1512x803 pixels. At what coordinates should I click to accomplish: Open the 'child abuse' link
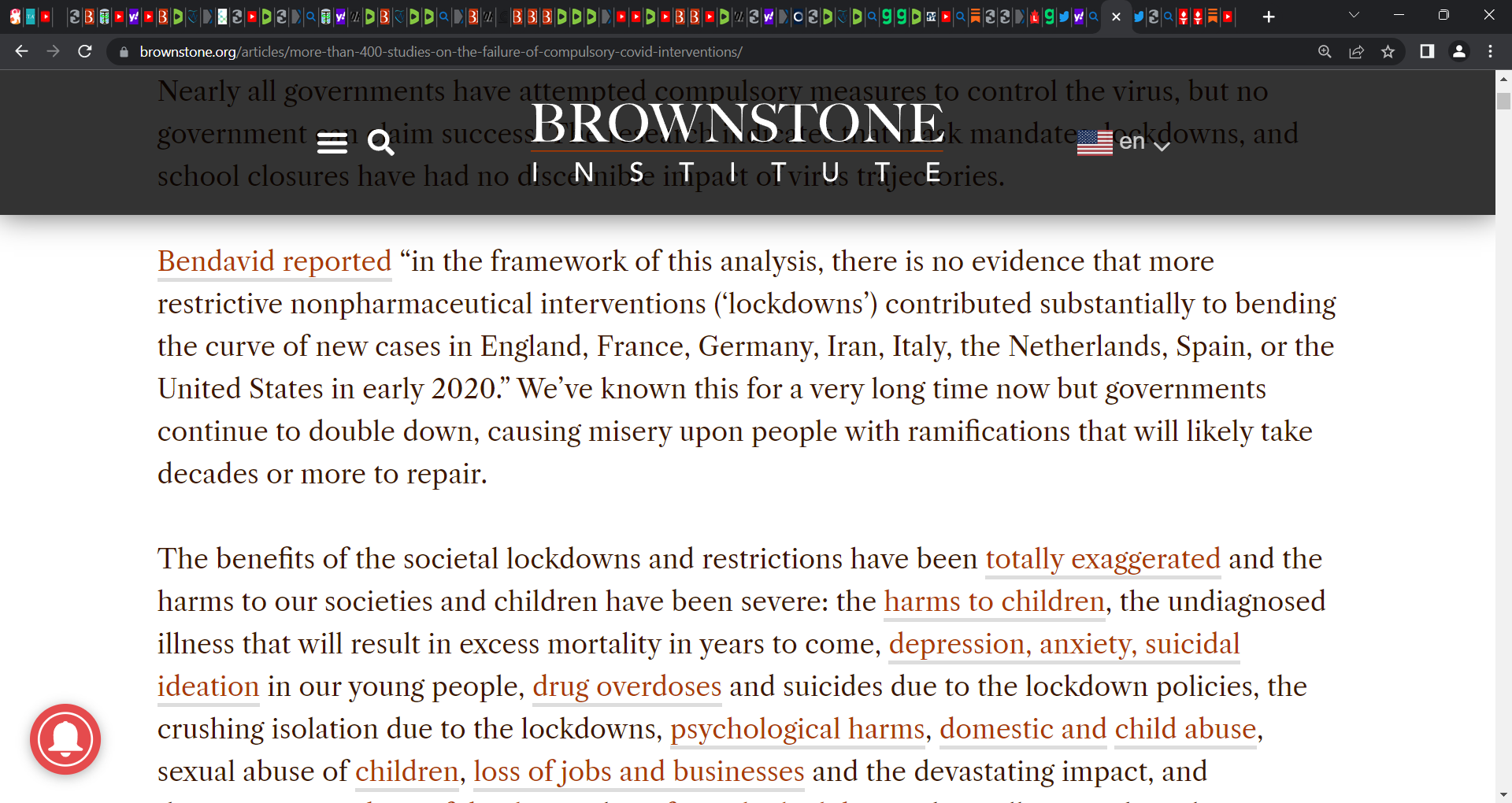pos(1185,729)
